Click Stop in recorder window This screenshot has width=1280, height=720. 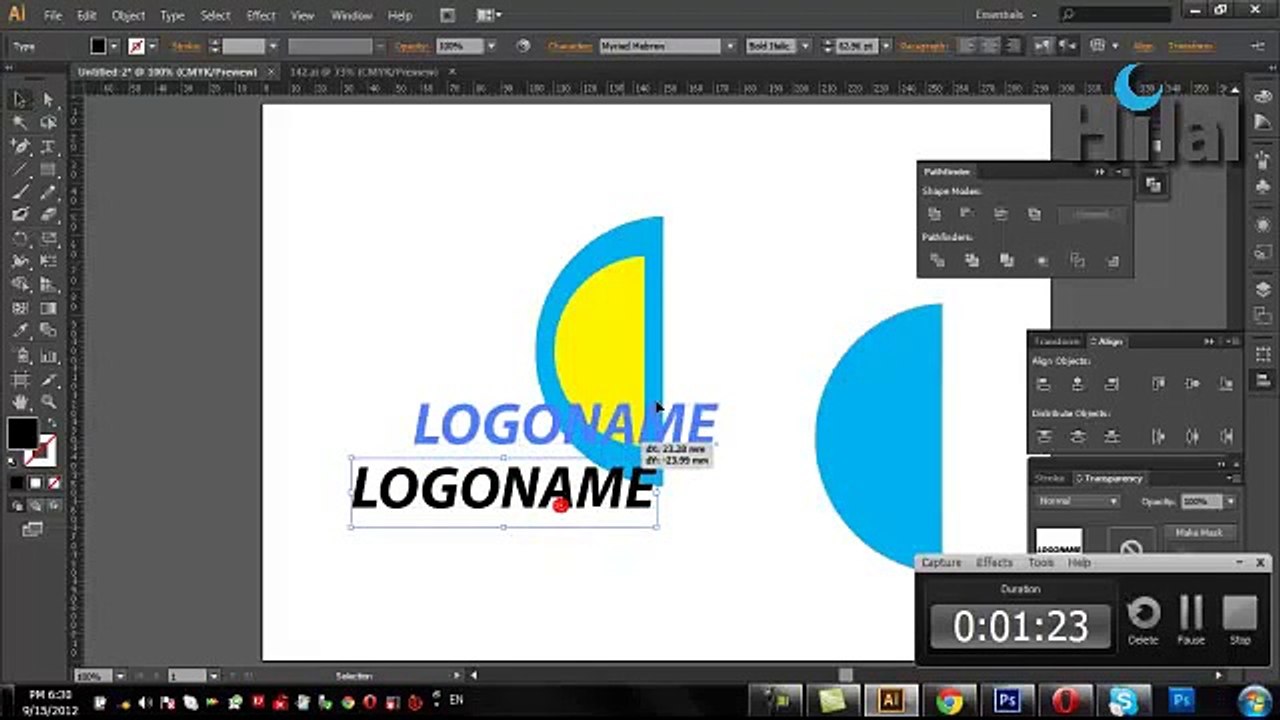coord(1240,620)
